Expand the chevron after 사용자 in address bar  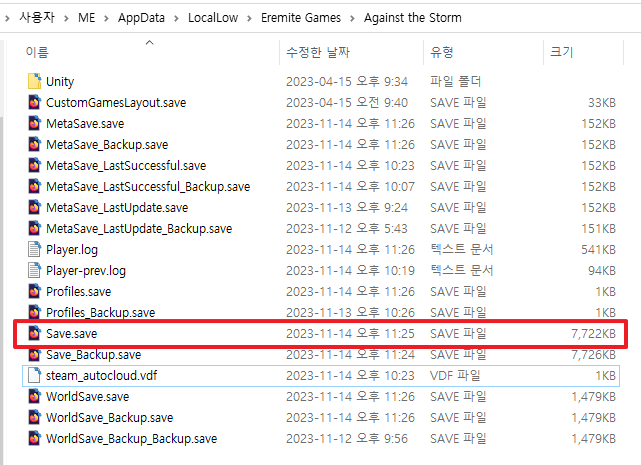[66, 18]
